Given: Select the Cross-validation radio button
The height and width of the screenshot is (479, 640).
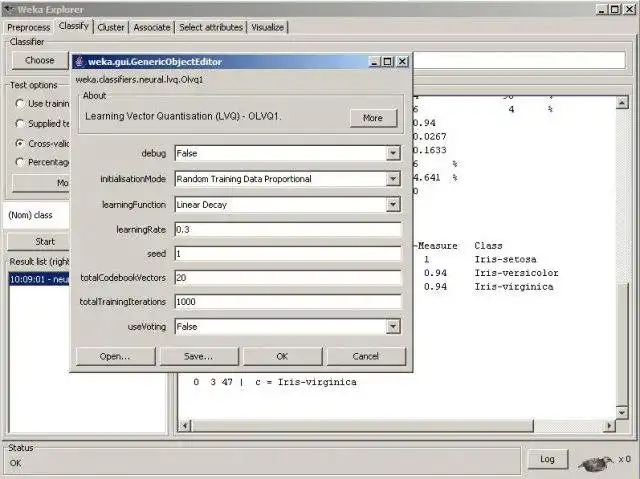Looking at the screenshot, I should tap(19, 143).
